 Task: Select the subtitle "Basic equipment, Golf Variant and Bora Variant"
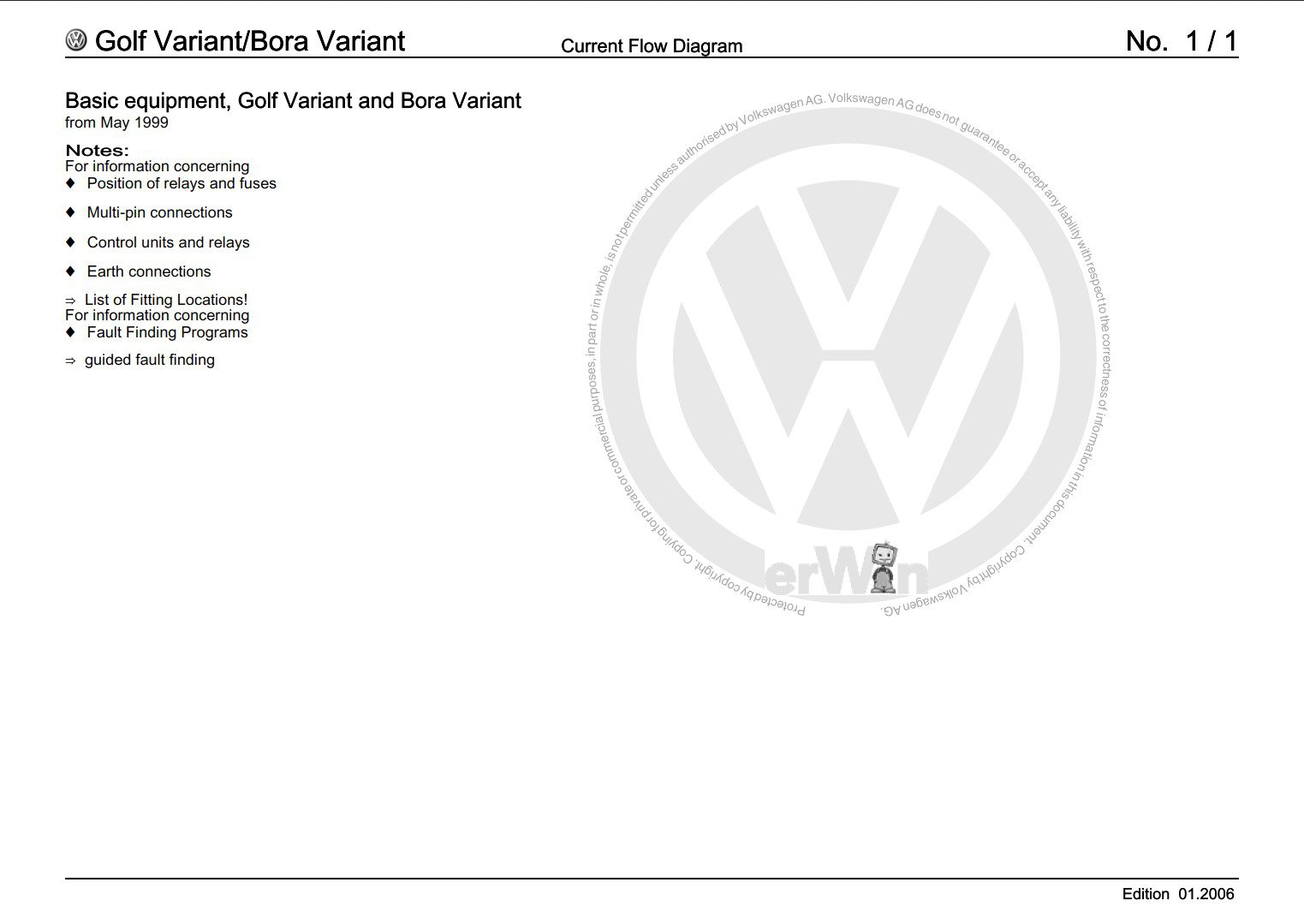pos(293,101)
